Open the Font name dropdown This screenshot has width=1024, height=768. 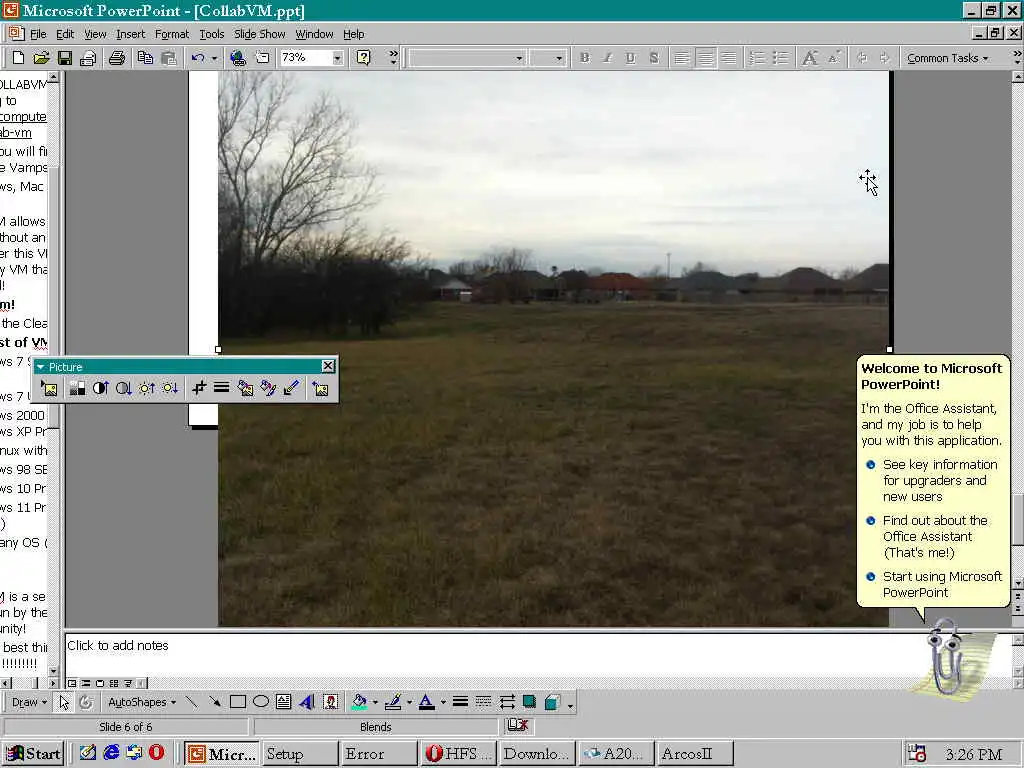point(519,58)
